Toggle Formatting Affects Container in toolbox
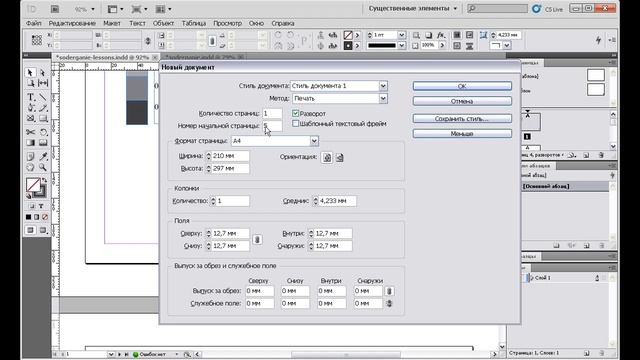 point(32,206)
